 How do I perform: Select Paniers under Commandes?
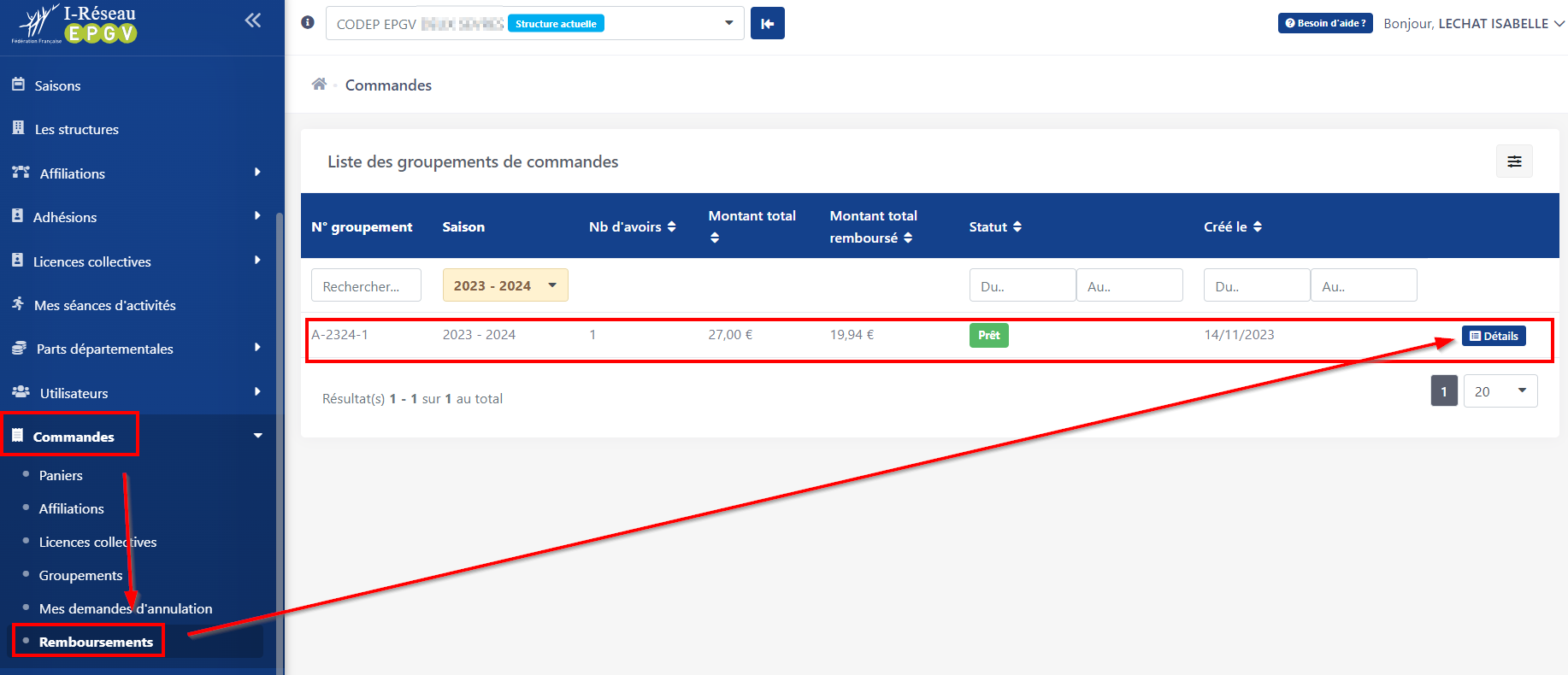61,476
